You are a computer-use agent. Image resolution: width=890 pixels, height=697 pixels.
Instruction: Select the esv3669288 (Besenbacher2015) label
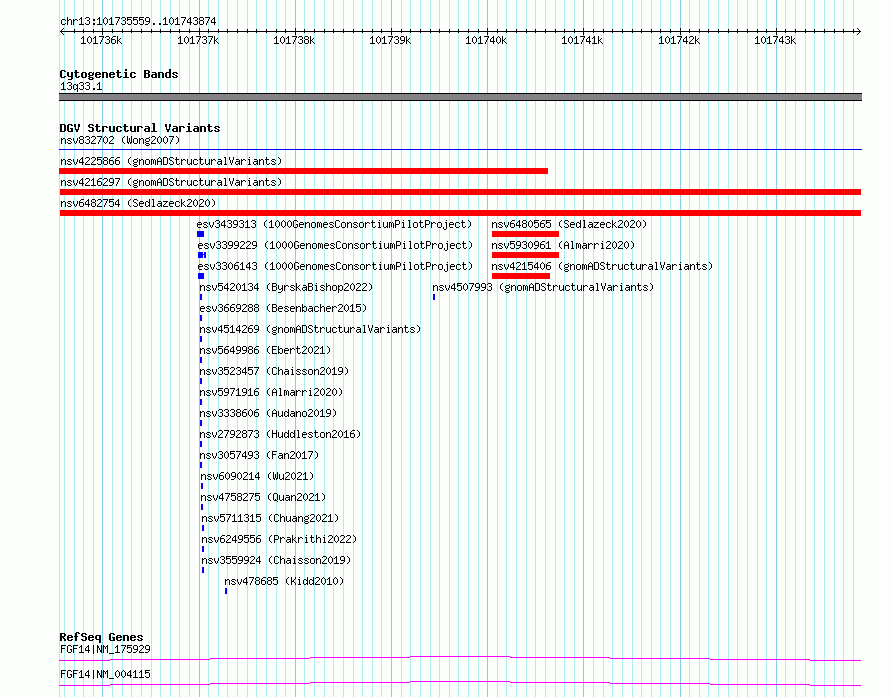point(283,308)
